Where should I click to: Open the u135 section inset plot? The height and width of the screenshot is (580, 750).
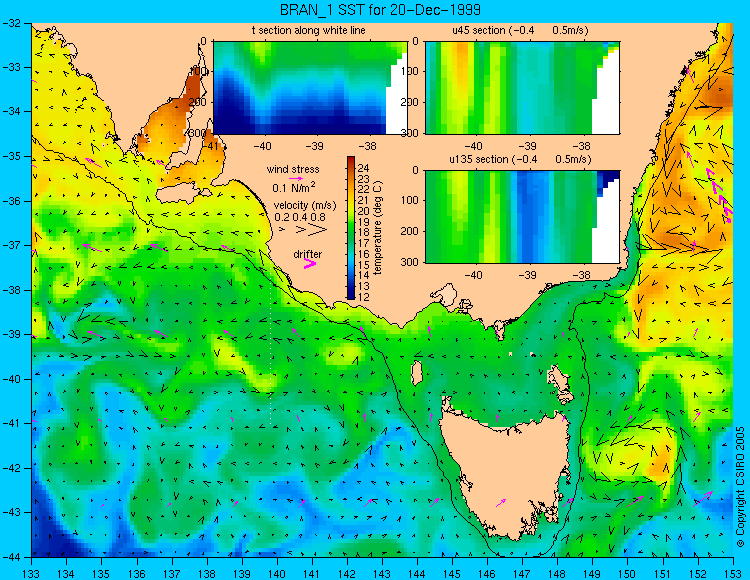[522, 217]
